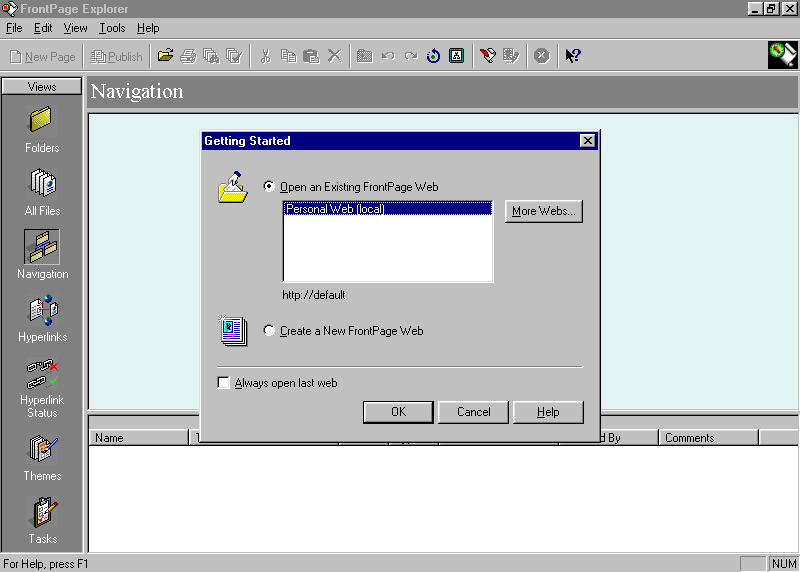Open the File menu

click(14, 28)
